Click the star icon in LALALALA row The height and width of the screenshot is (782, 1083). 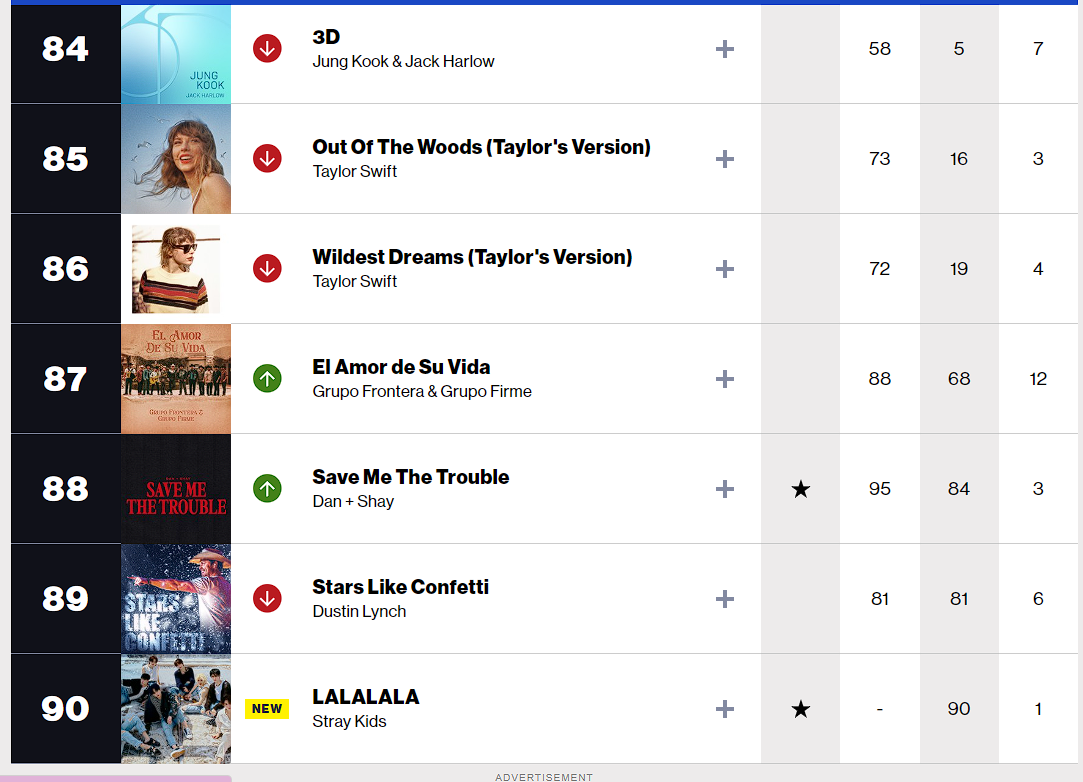(x=800, y=709)
